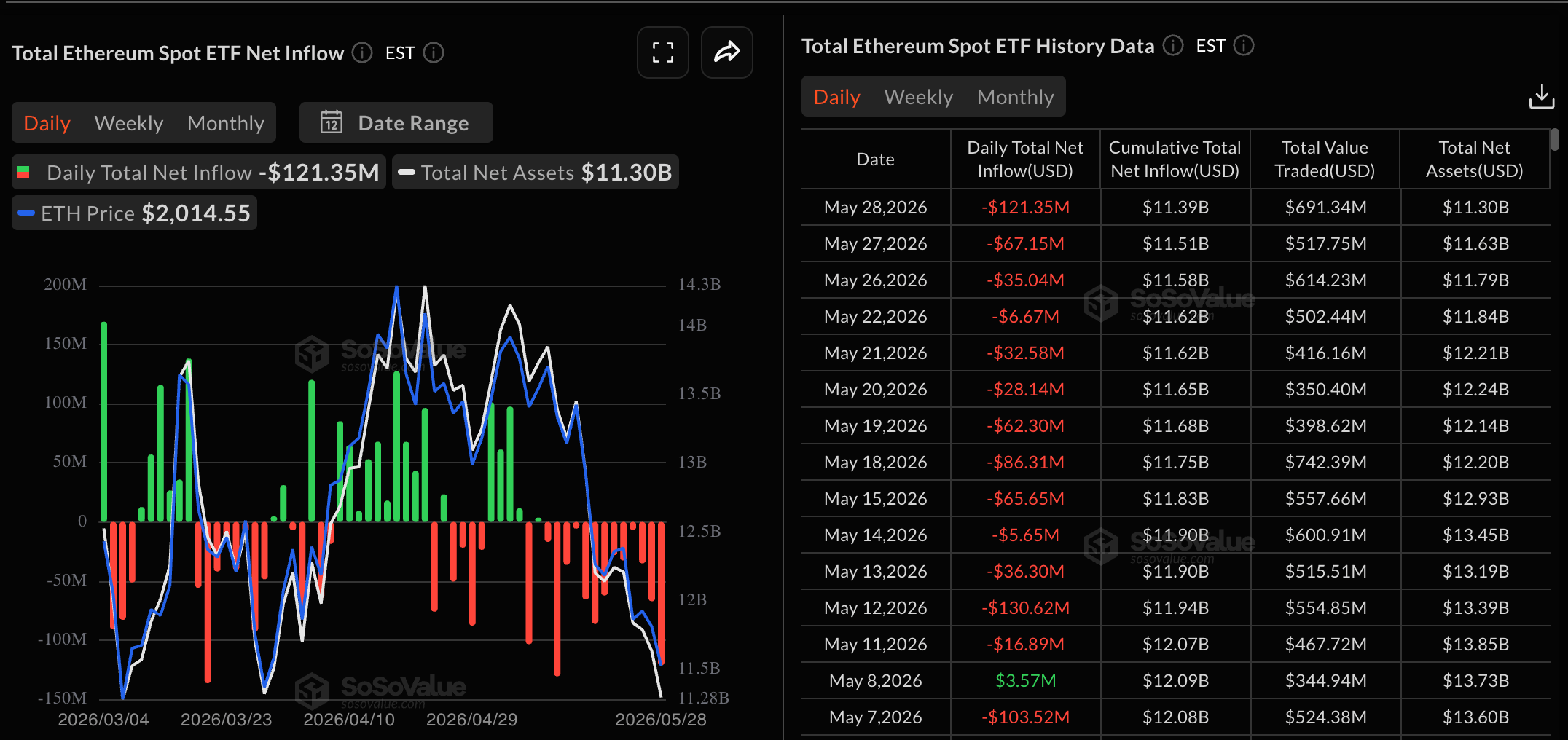Click the May 27,2026 date cell
The width and height of the screenshot is (1568, 740).
point(876,244)
